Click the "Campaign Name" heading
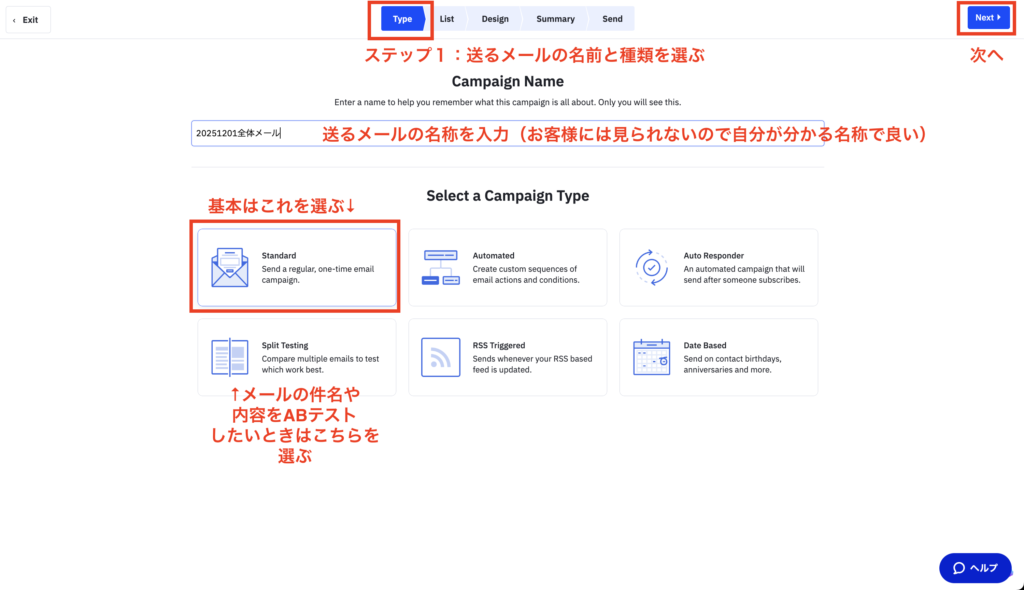 point(507,82)
